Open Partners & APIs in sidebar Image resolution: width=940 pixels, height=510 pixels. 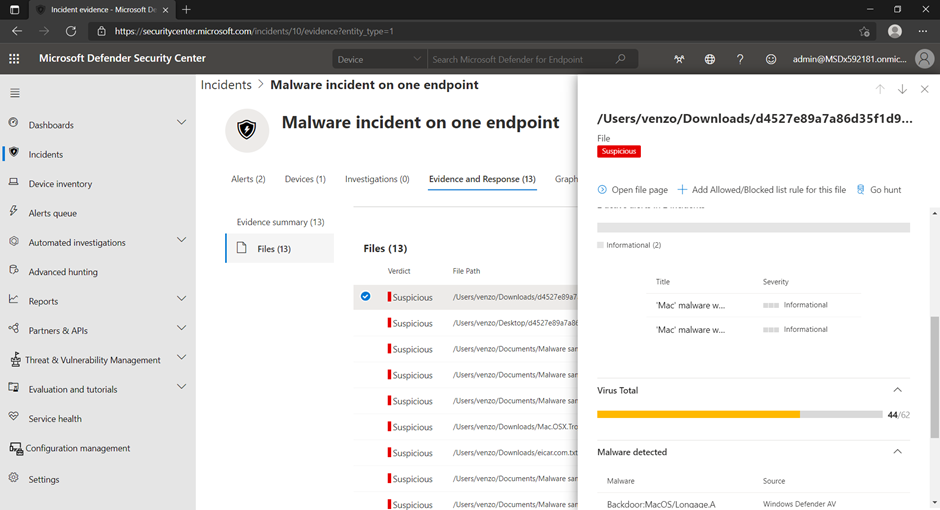(x=58, y=330)
